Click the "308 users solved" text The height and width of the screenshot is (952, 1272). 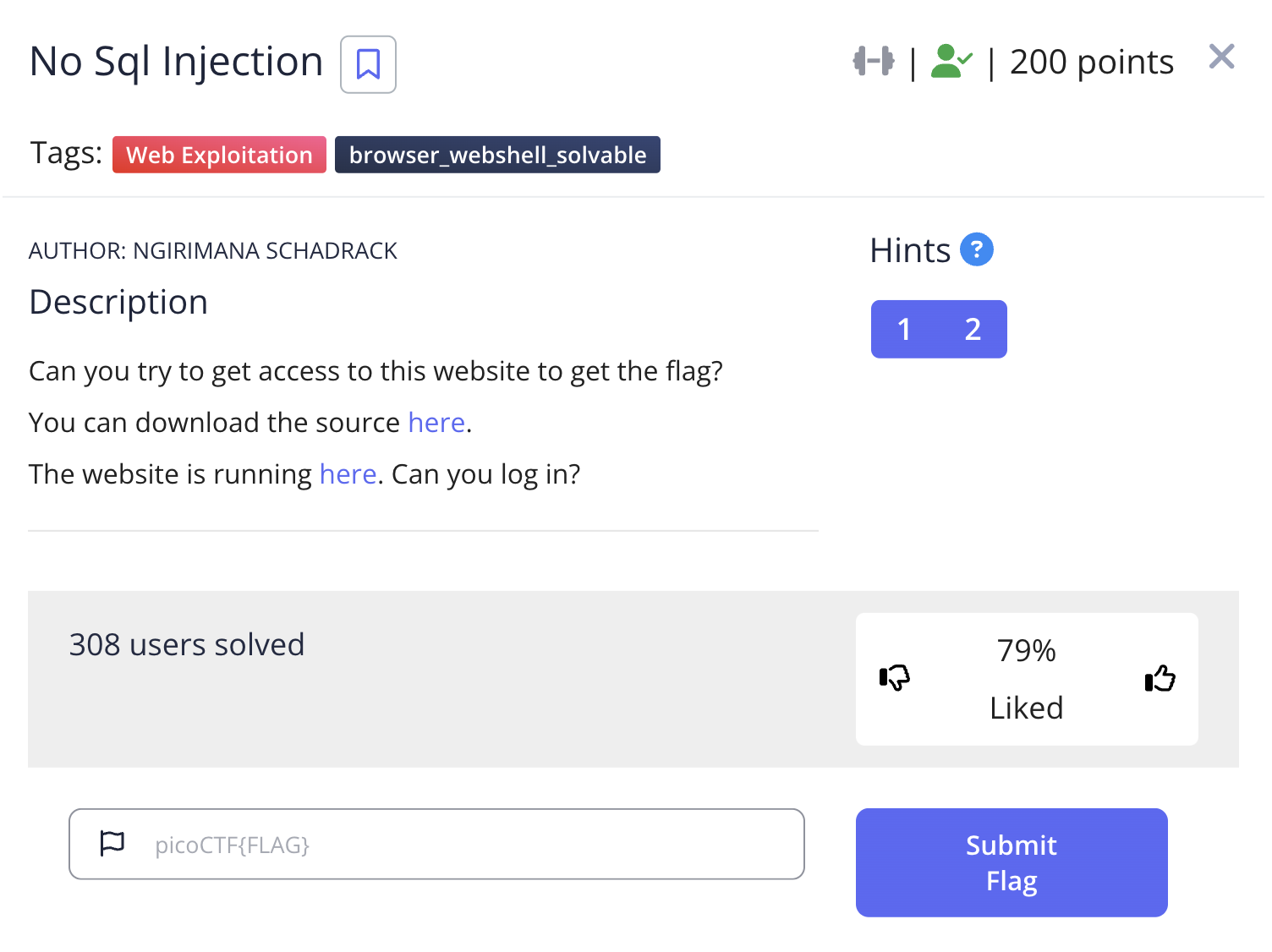(x=187, y=644)
